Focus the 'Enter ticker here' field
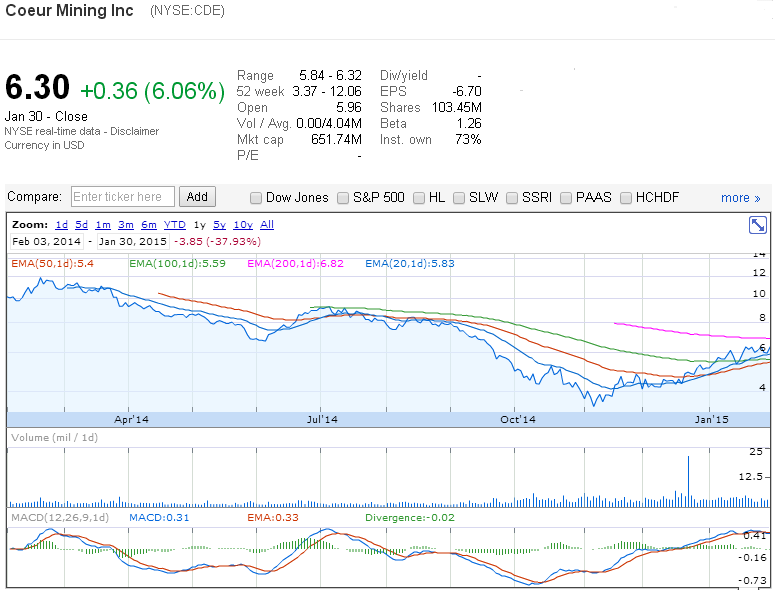 click(123, 197)
